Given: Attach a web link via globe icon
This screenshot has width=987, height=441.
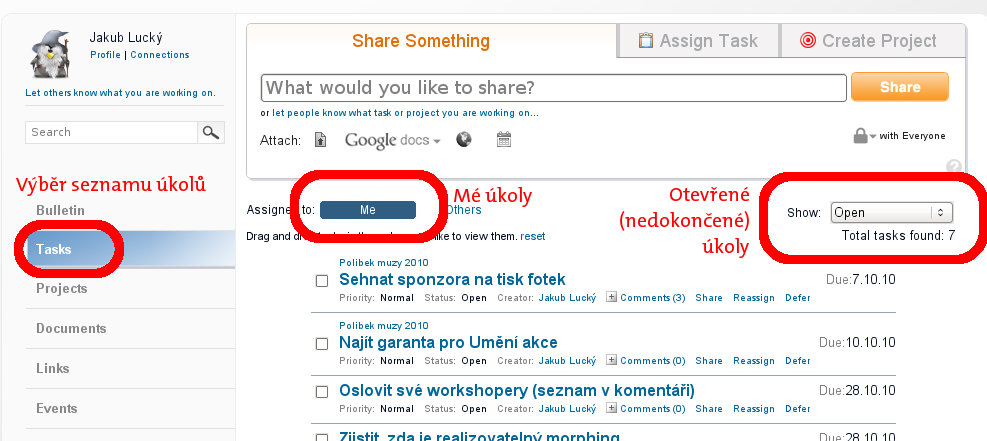Looking at the screenshot, I should coord(464,140).
